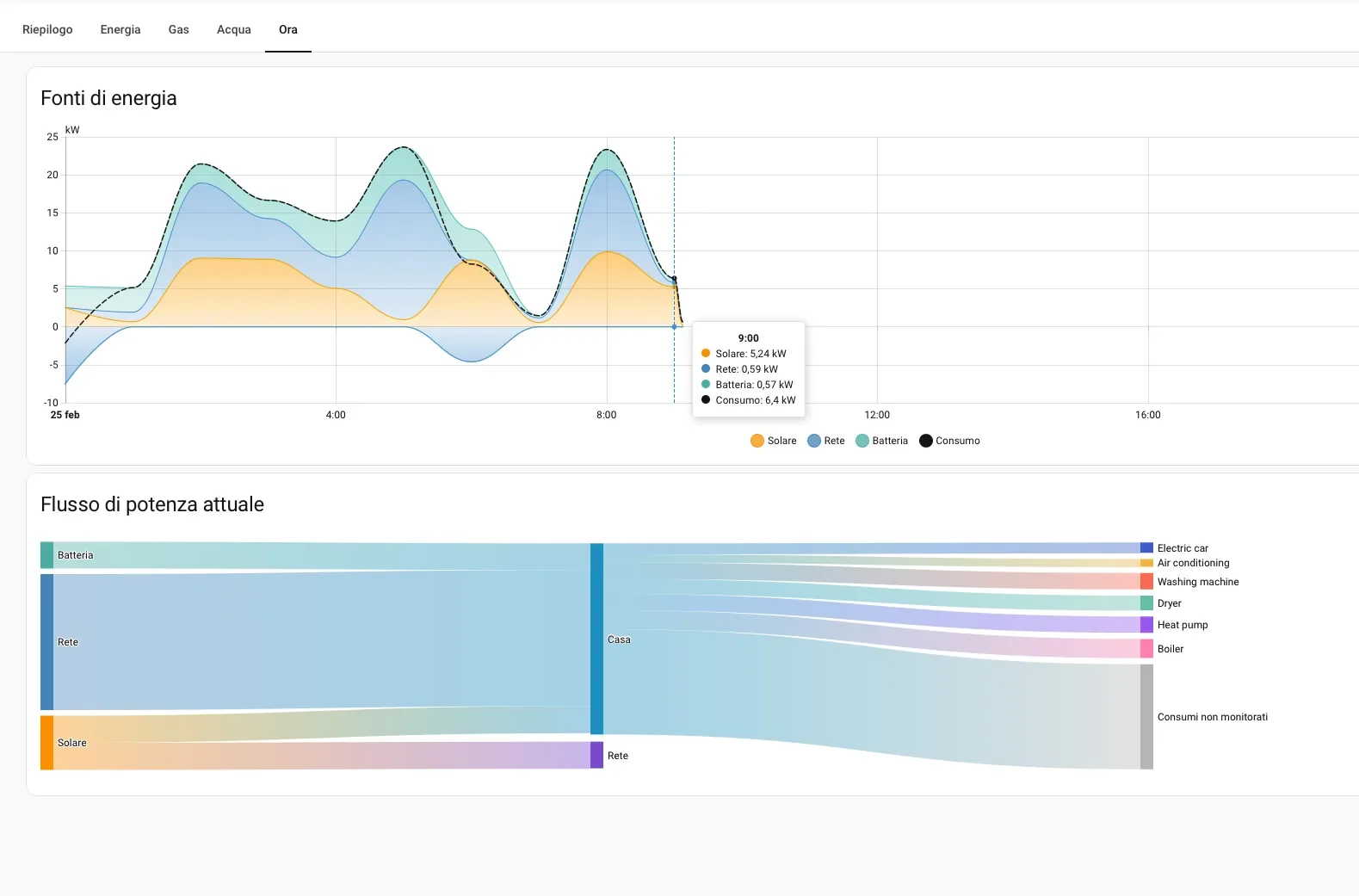Click the Ora tab

pos(288,29)
